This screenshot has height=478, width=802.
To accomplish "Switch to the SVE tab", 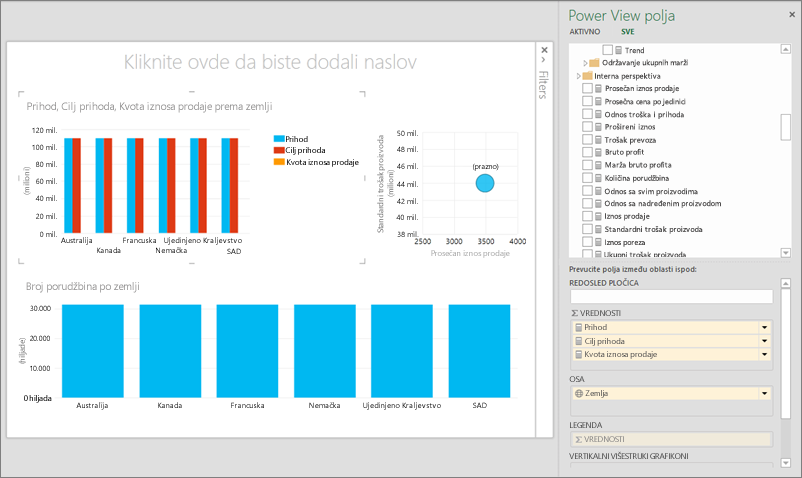I will click(628, 32).
